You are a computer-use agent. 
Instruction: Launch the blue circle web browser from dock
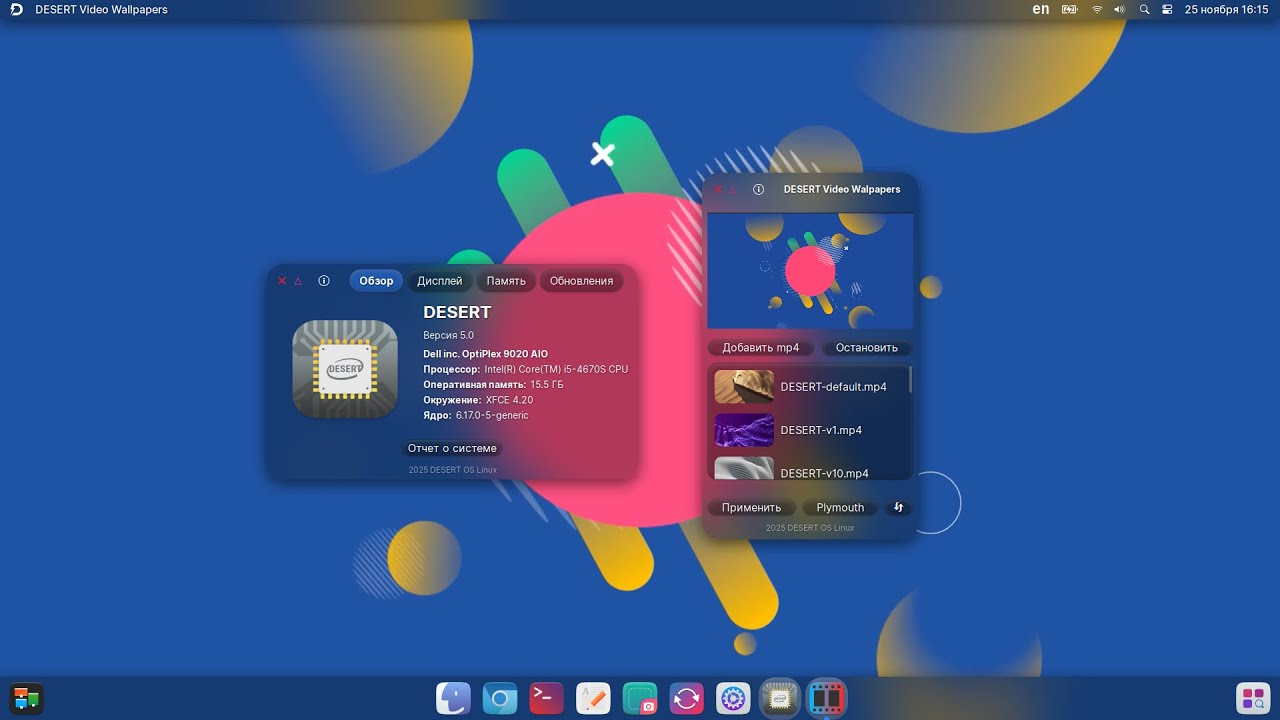(x=499, y=699)
